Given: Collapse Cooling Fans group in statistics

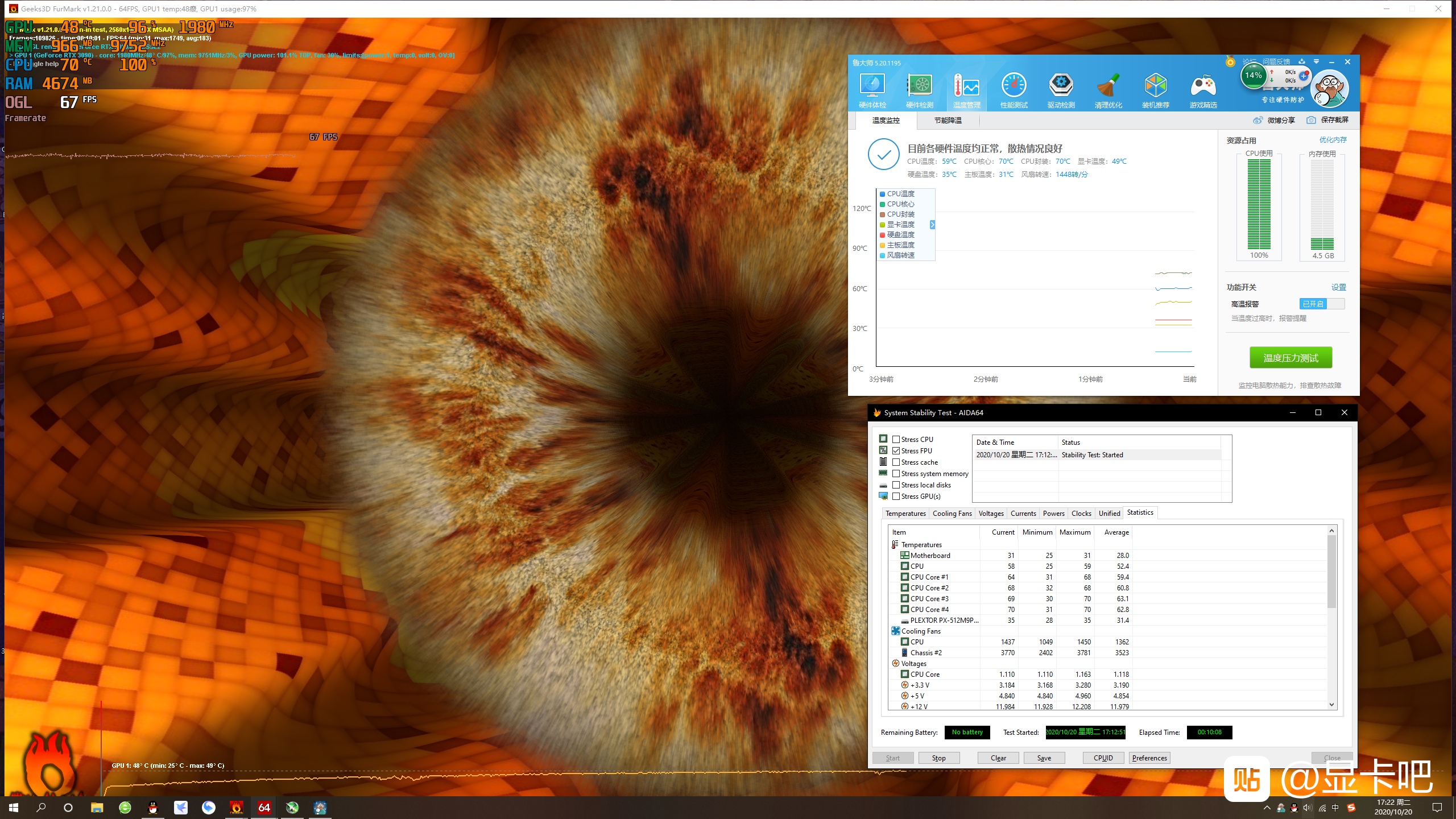Looking at the screenshot, I should tap(895, 631).
